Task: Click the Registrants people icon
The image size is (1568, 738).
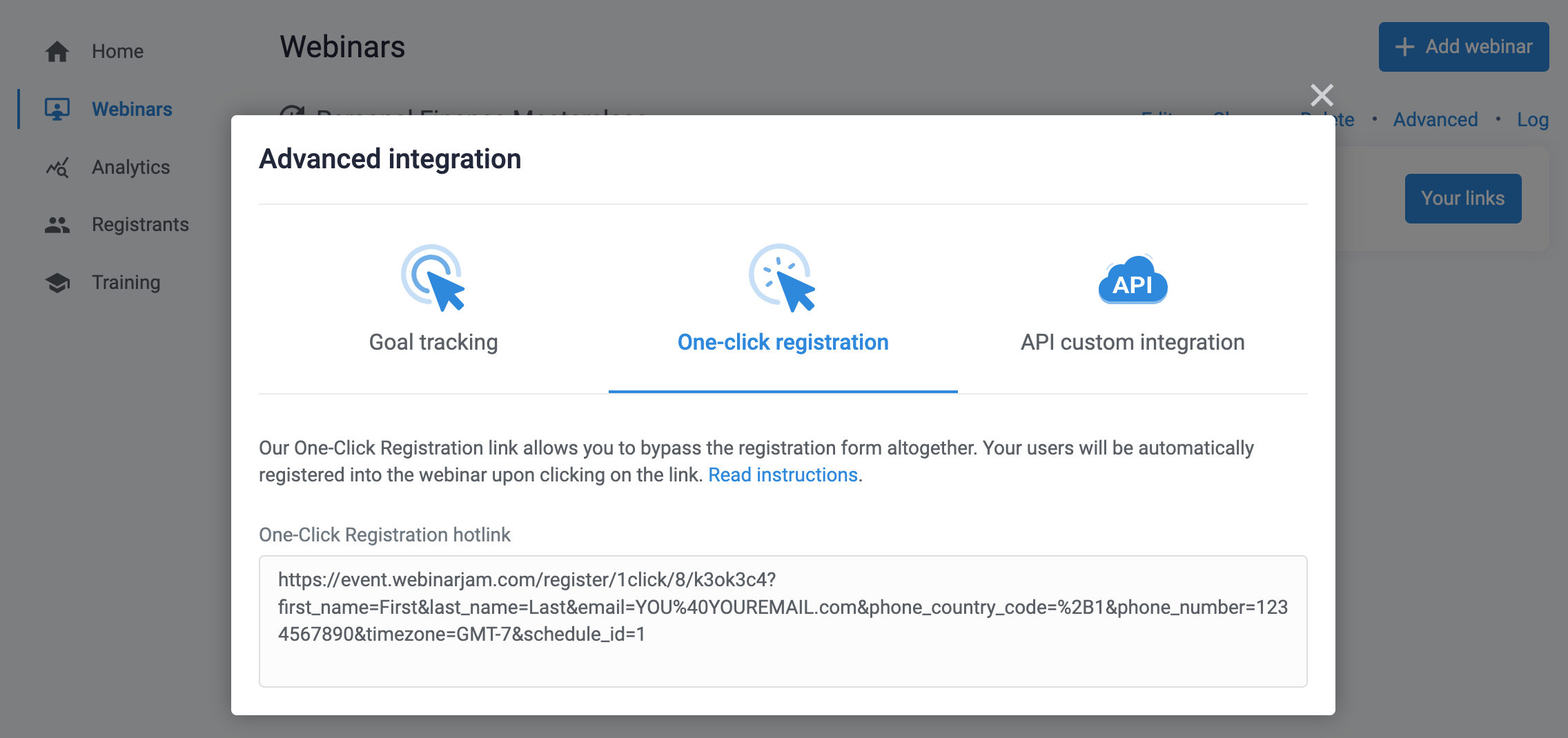Action: click(x=58, y=223)
